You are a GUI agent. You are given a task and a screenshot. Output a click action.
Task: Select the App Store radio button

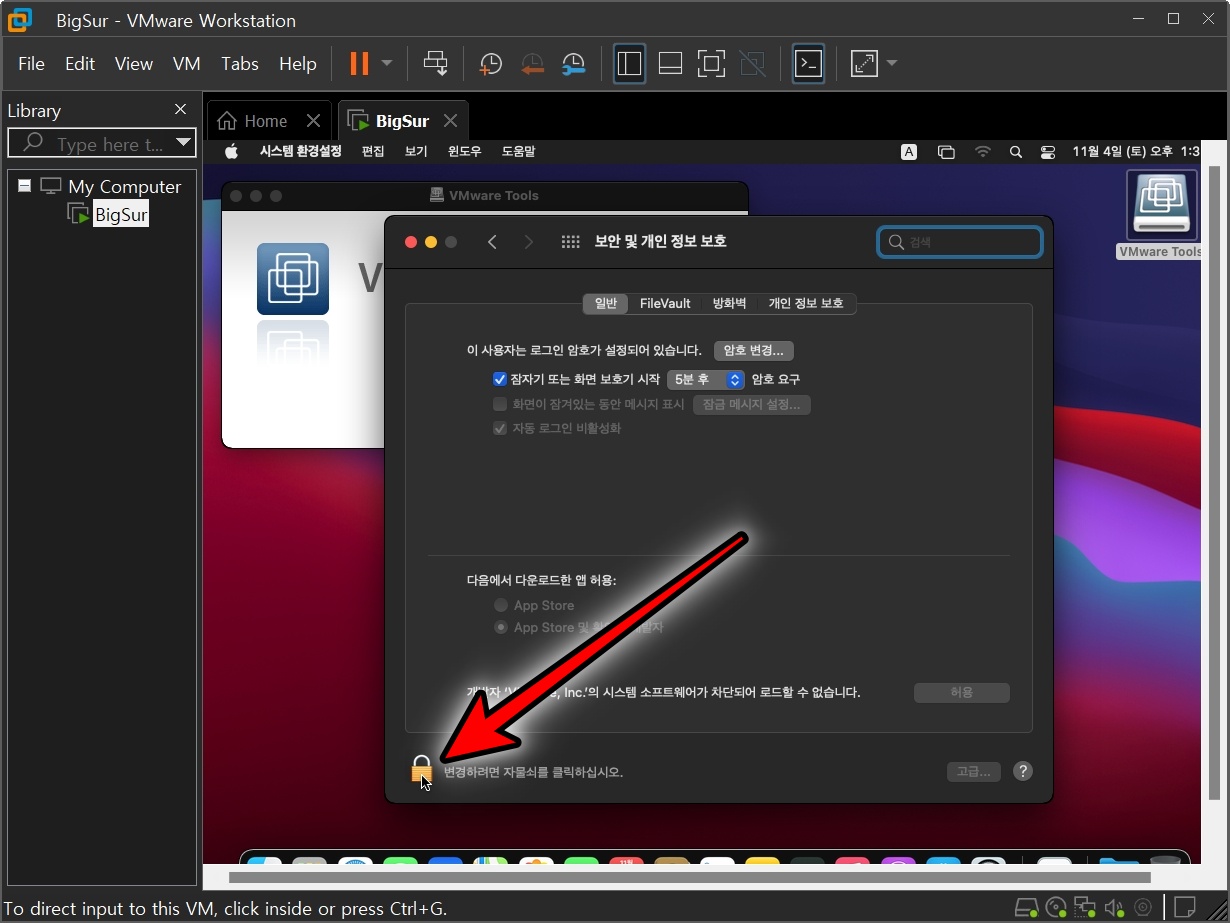pyautogui.click(x=501, y=606)
